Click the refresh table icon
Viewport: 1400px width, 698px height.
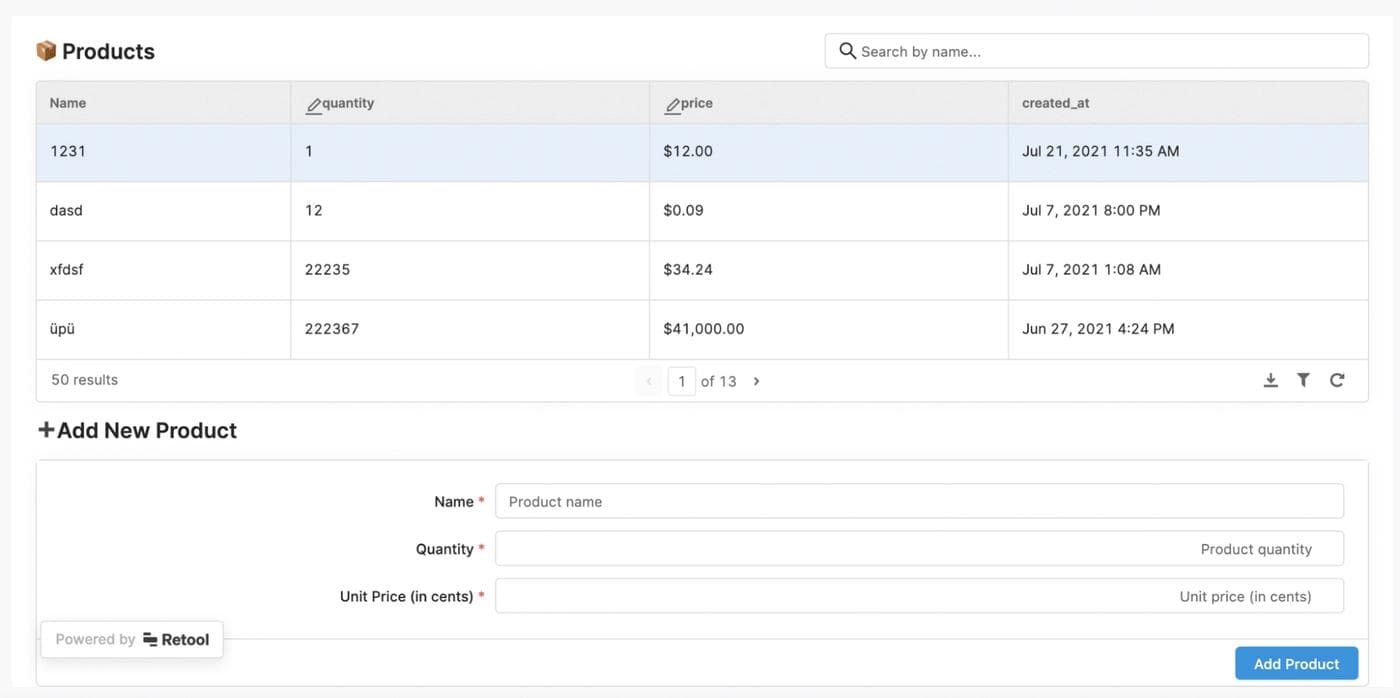click(x=1337, y=380)
